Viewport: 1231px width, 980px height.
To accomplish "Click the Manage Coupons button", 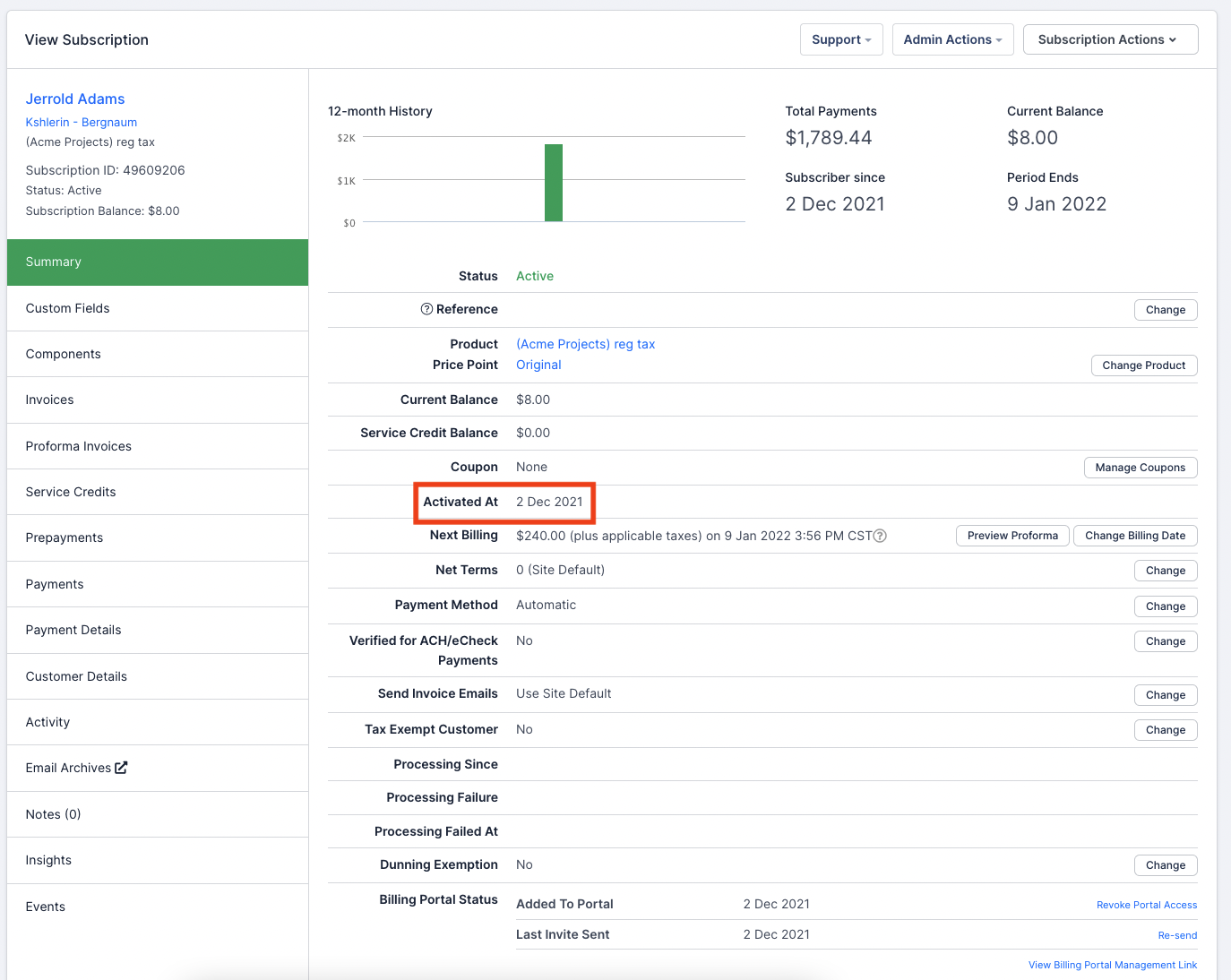I will click(x=1140, y=468).
